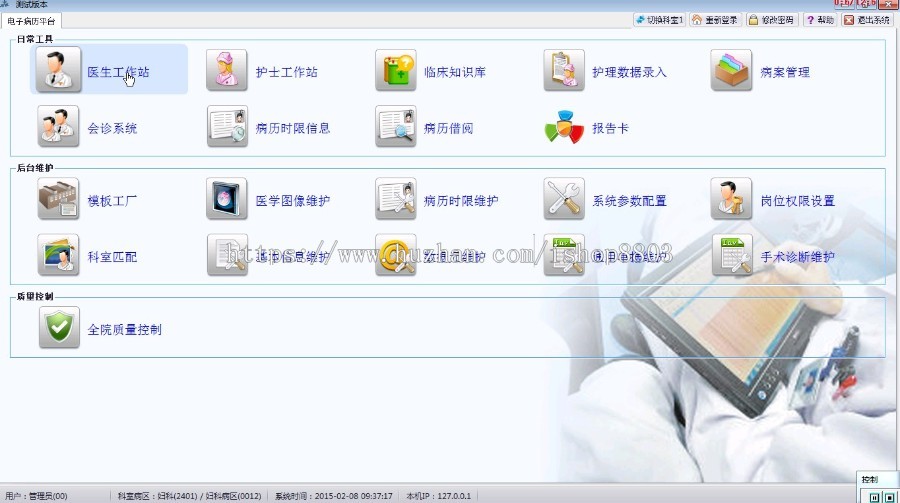
Task: Open 病历时限信息 module
Action: click(x=268, y=126)
